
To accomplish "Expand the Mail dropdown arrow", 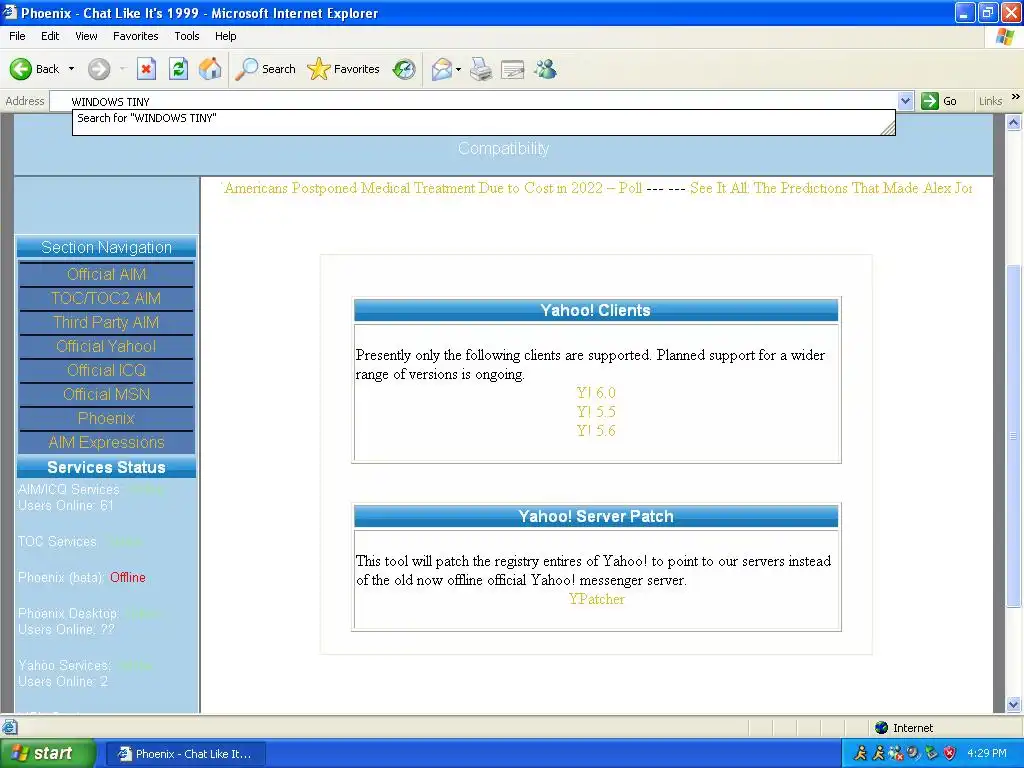I will (x=458, y=69).
